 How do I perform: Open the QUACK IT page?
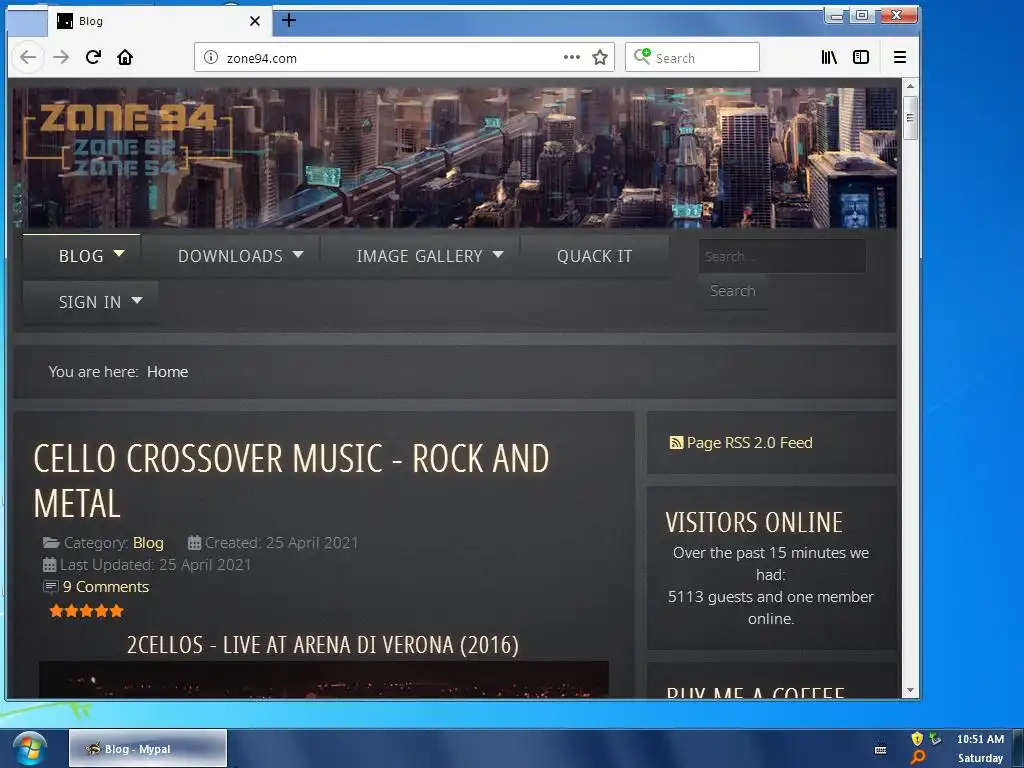(594, 256)
